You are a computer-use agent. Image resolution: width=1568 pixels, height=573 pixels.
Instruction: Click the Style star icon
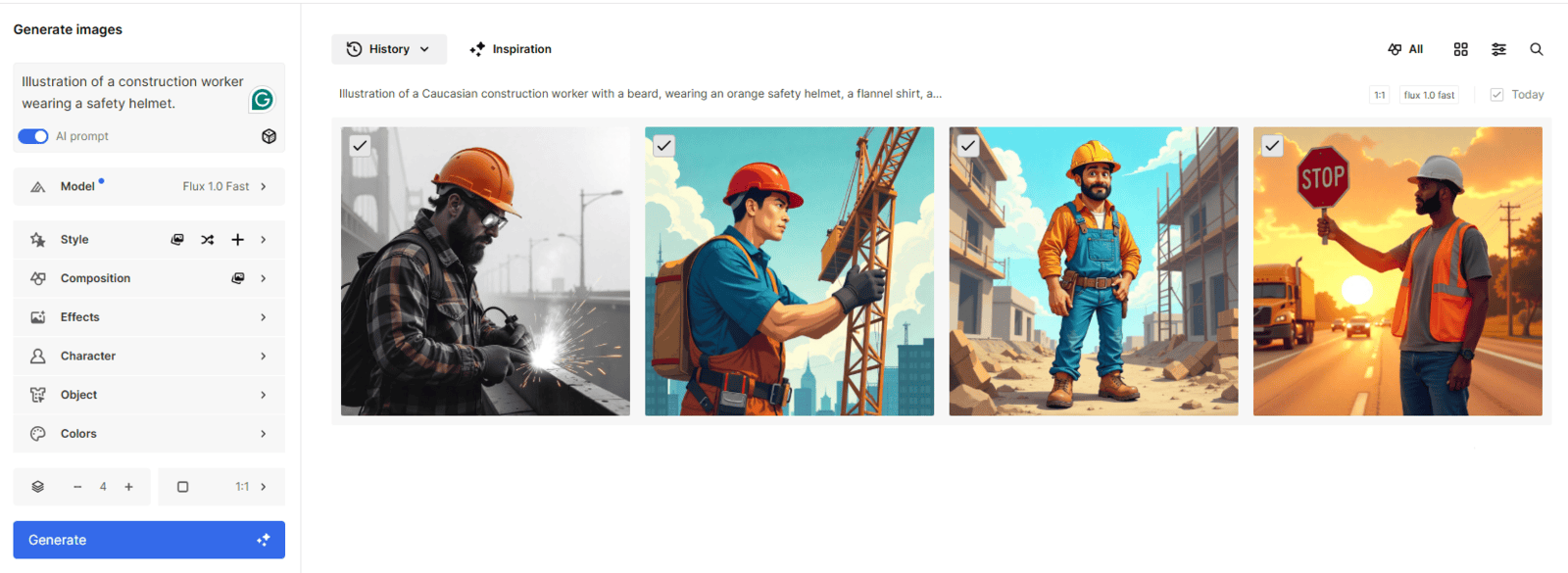click(38, 239)
